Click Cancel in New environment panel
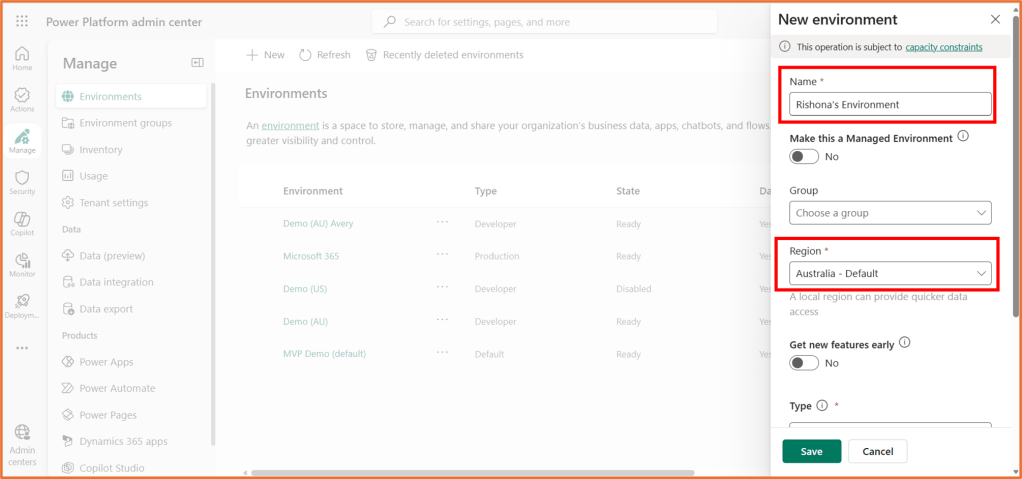This screenshot has height=479, width=1022. tap(877, 452)
